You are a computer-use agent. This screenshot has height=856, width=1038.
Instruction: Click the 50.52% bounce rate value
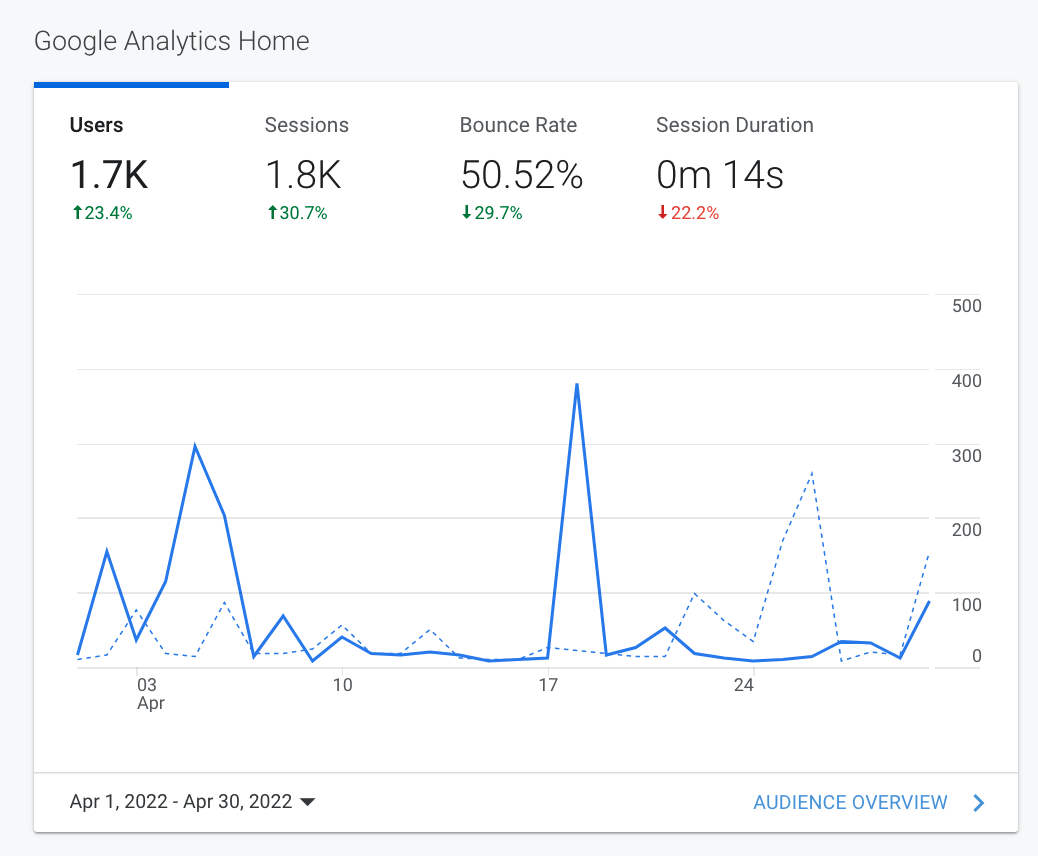click(x=522, y=175)
